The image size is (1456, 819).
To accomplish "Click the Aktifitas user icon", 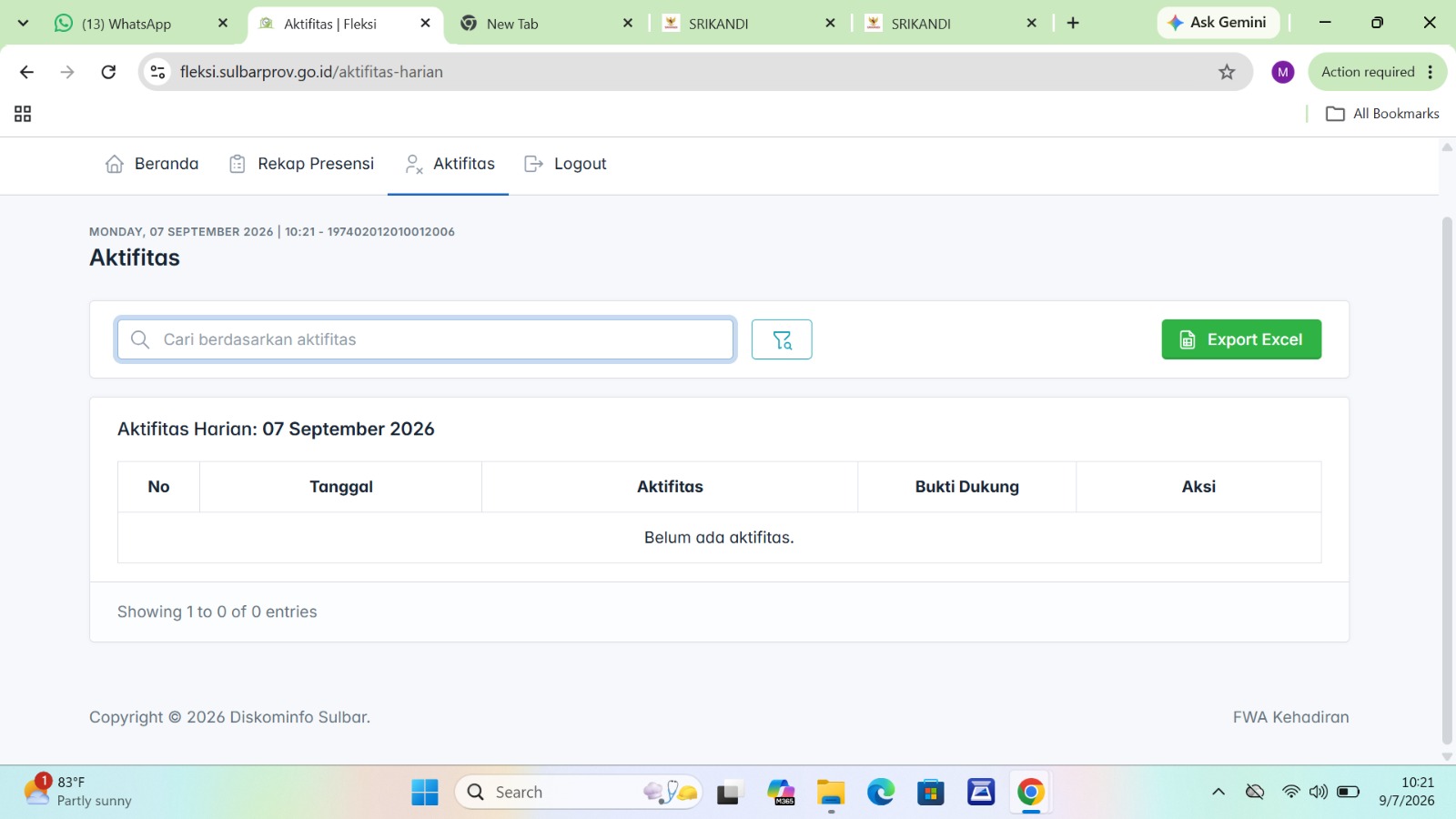I will 414,164.
